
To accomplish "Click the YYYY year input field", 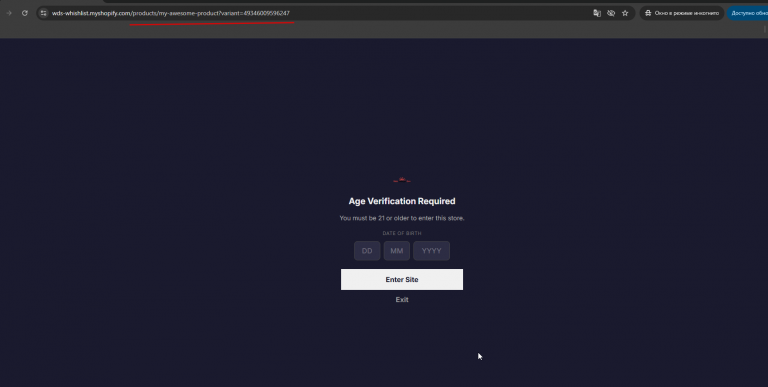I will tap(432, 251).
